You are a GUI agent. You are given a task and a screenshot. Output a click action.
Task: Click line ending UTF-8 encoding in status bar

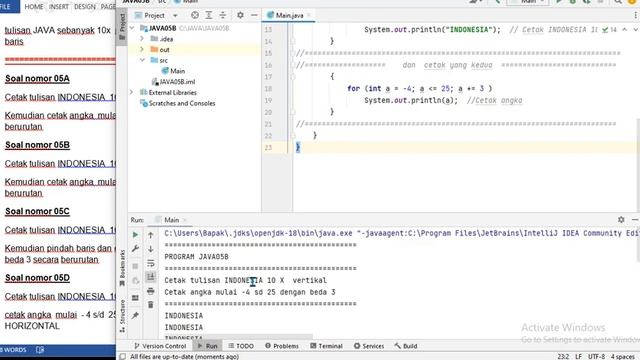(596, 356)
